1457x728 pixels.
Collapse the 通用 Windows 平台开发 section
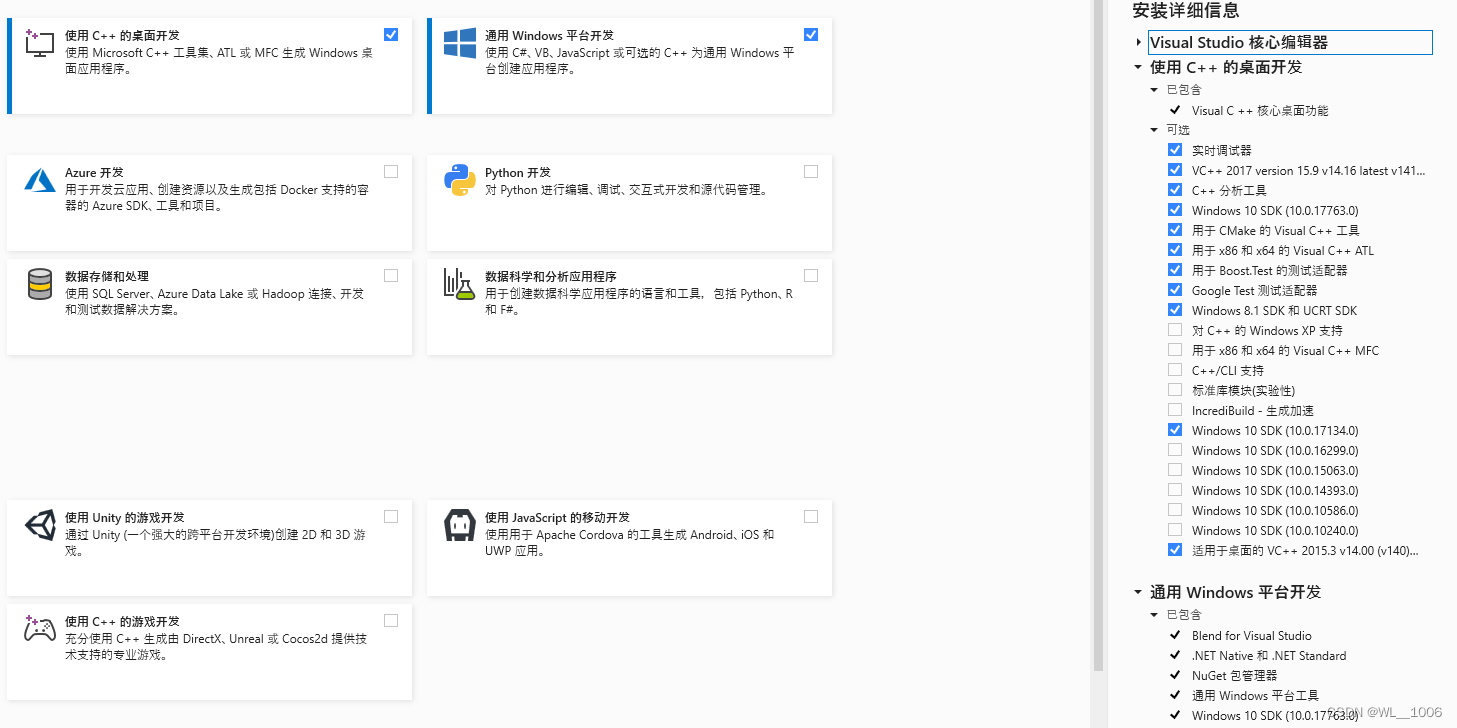pos(1137,592)
